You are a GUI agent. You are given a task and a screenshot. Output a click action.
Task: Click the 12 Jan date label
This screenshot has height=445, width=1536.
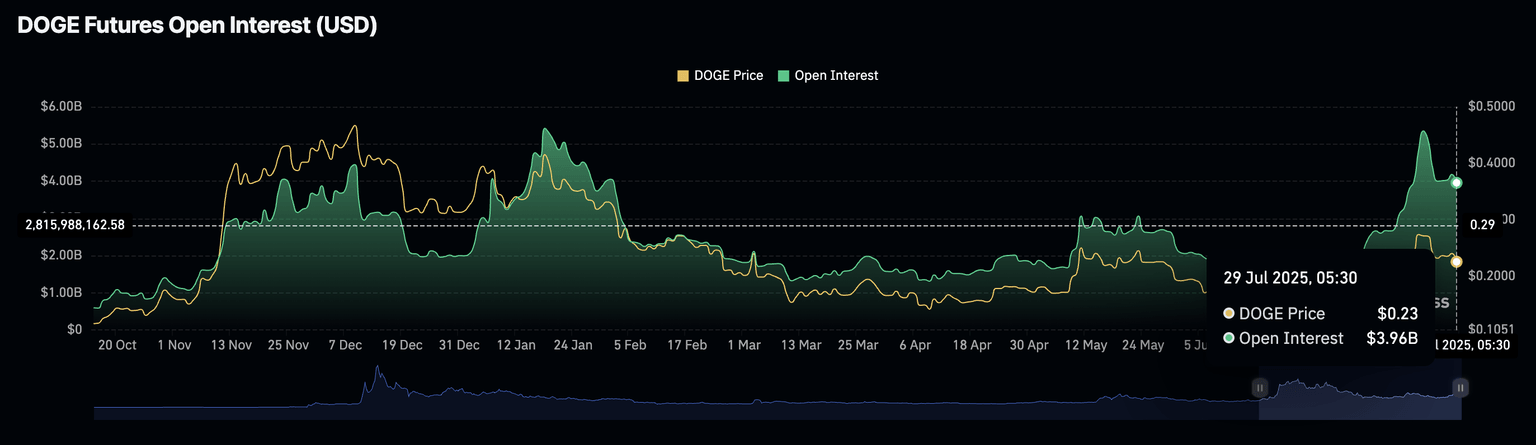point(516,345)
